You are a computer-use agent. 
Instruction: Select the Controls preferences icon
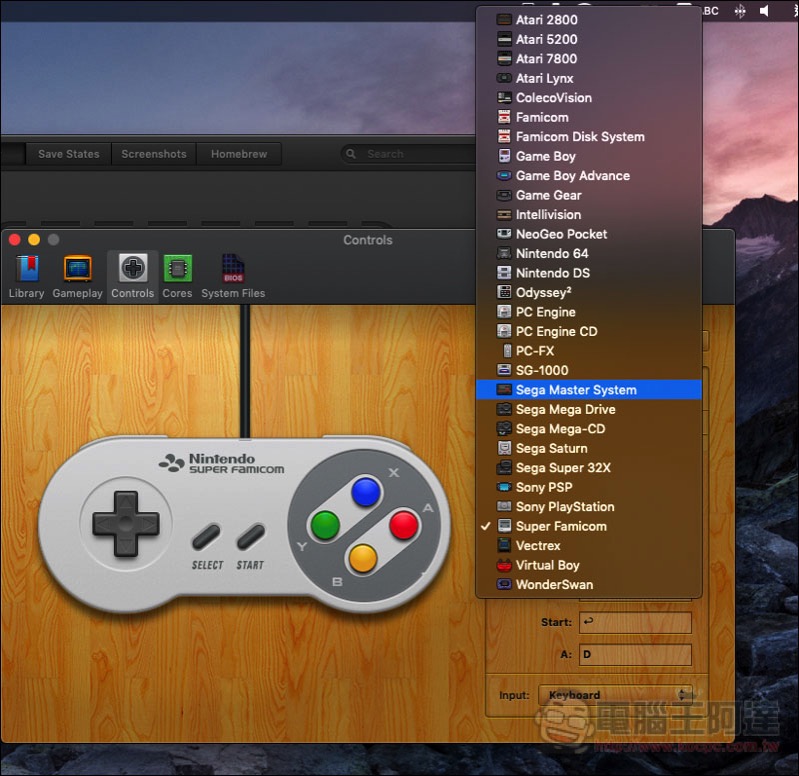point(132,277)
